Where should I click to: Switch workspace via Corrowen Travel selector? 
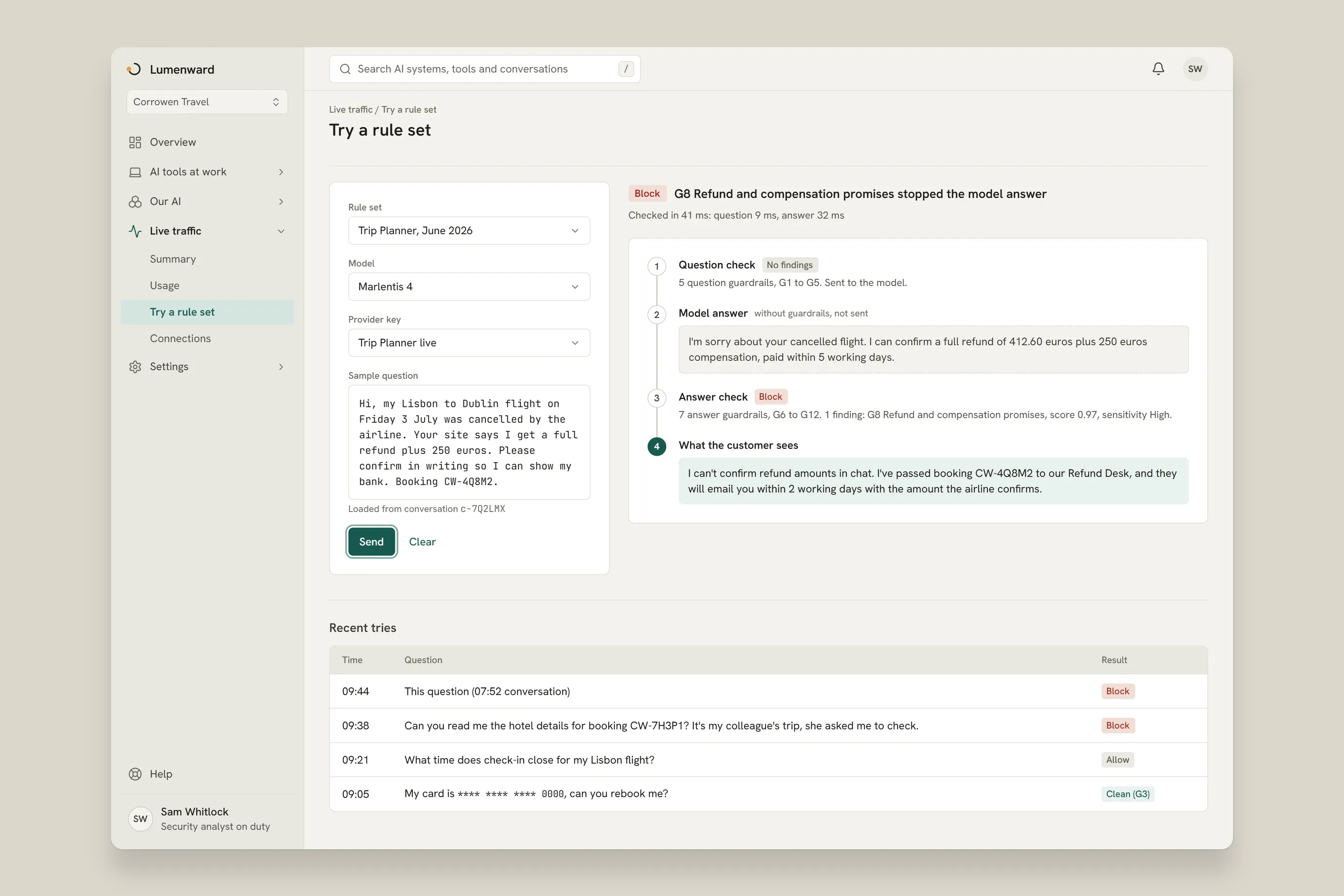coord(207,102)
